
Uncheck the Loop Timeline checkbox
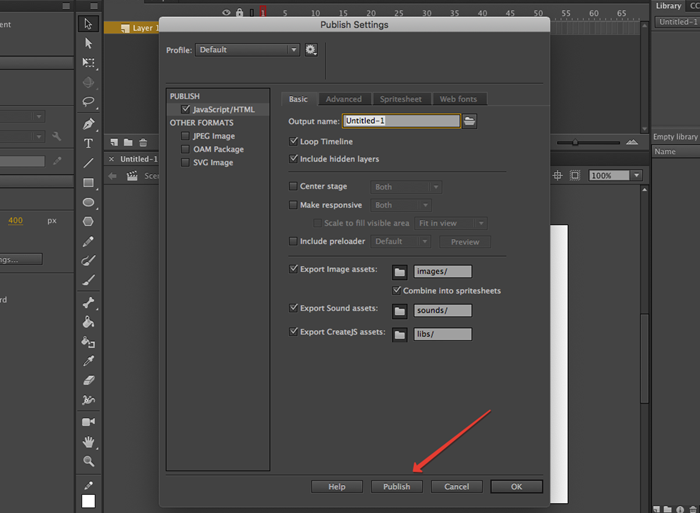click(x=293, y=142)
